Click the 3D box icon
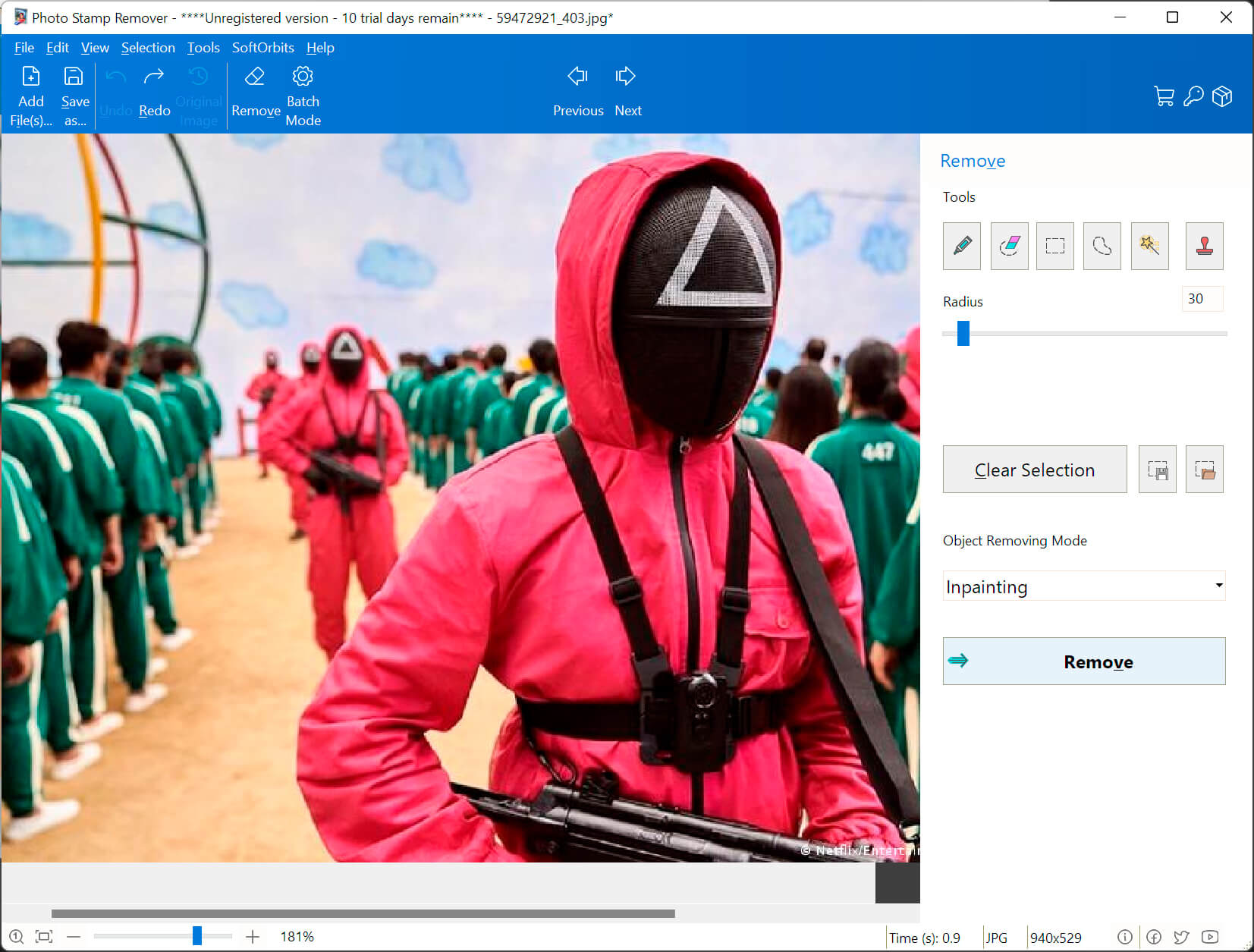The image size is (1254, 952). pos(1222,96)
